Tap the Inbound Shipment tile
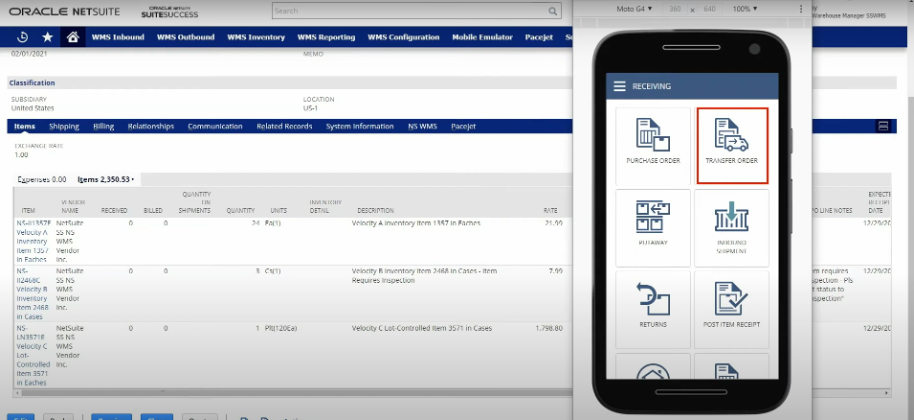The width and height of the screenshot is (914, 420). [x=732, y=228]
